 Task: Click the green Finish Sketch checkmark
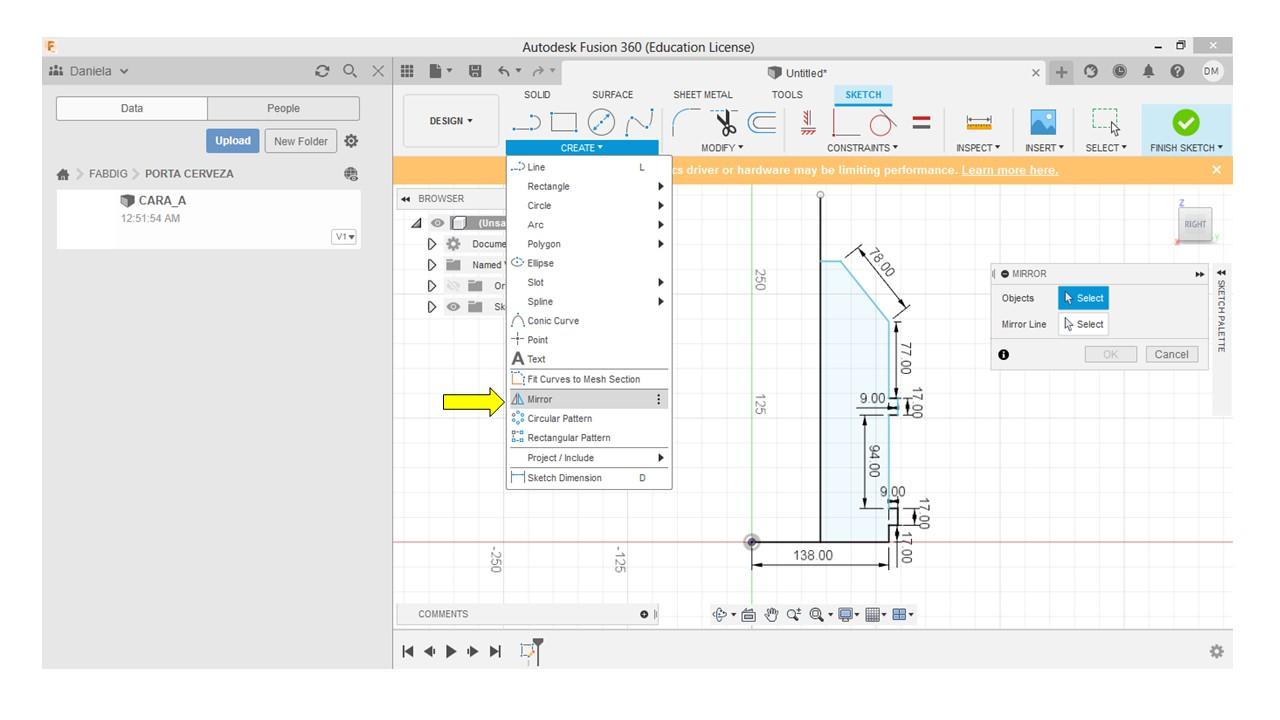coord(1185,122)
